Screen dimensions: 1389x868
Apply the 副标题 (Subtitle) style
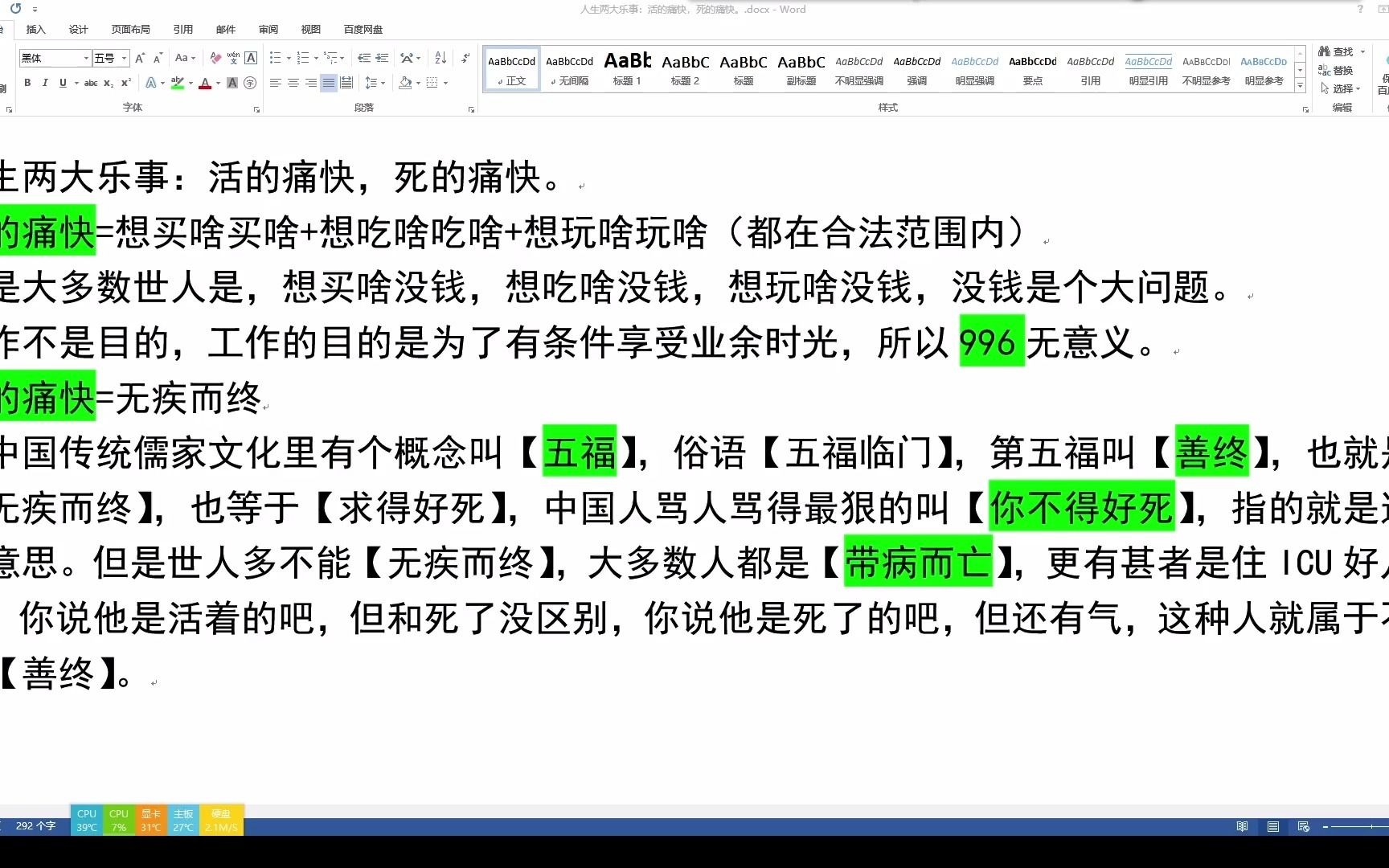801,69
